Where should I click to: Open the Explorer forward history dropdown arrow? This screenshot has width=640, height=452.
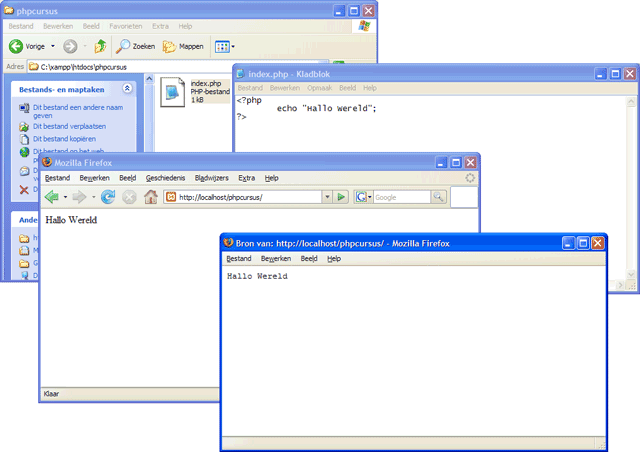pos(85,47)
